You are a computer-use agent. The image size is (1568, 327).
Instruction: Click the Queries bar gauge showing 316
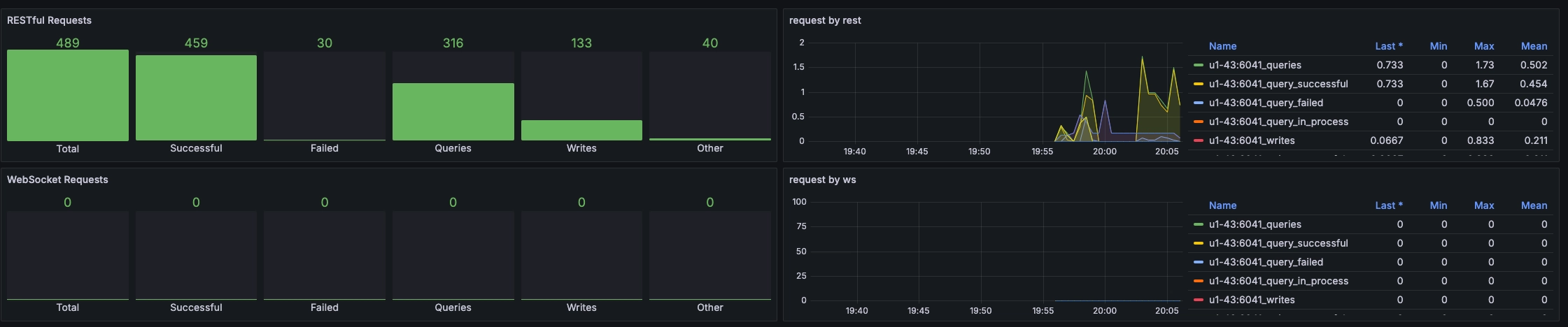(x=453, y=112)
